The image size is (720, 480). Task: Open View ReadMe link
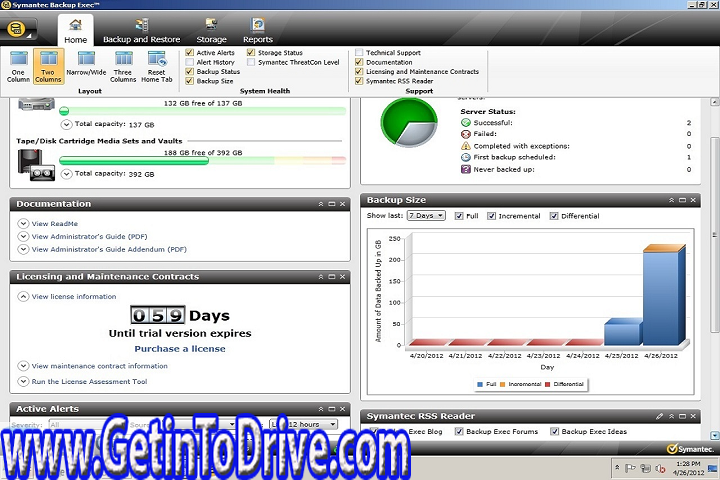(x=55, y=224)
